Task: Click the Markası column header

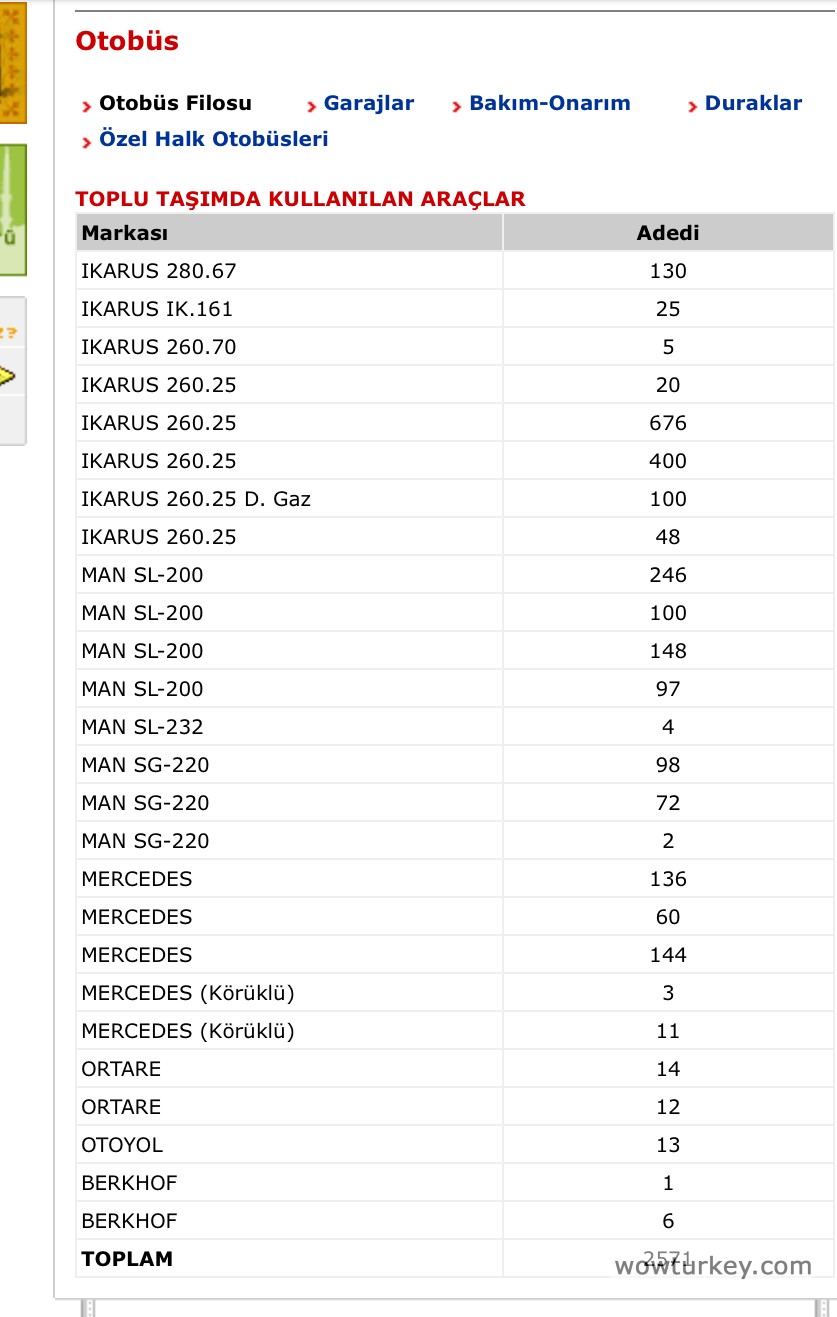Action: (x=124, y=233)
